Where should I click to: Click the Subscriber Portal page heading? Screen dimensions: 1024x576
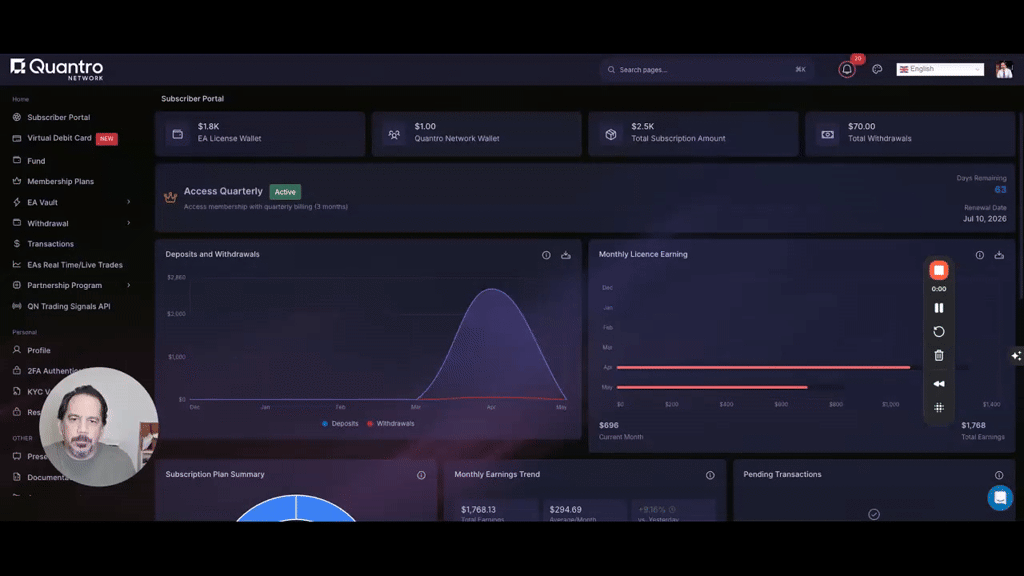(192, 99)
